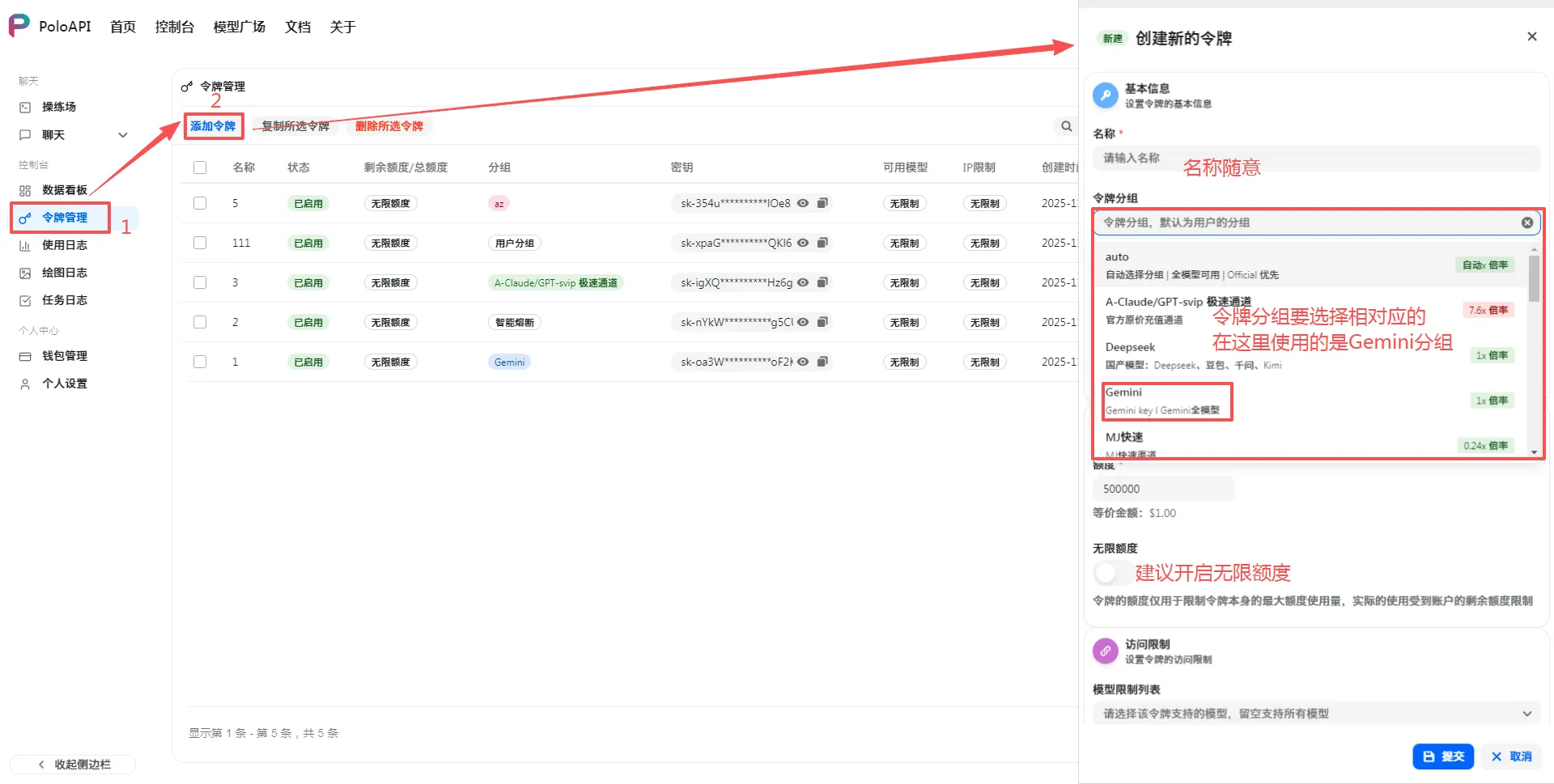The width and height of the screenshot is (1554, 784).
Task: Click 添加令牌 button
Action: point(213,126)
